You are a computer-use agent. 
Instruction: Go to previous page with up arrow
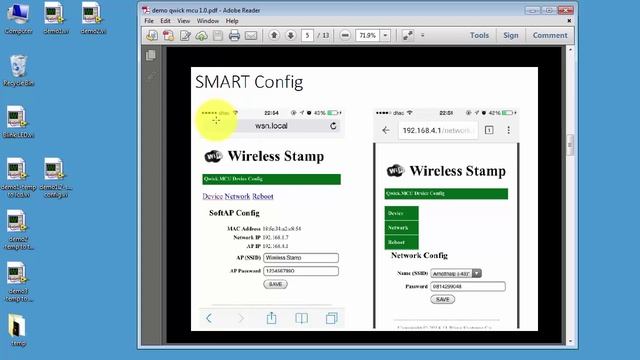point(274,35)
